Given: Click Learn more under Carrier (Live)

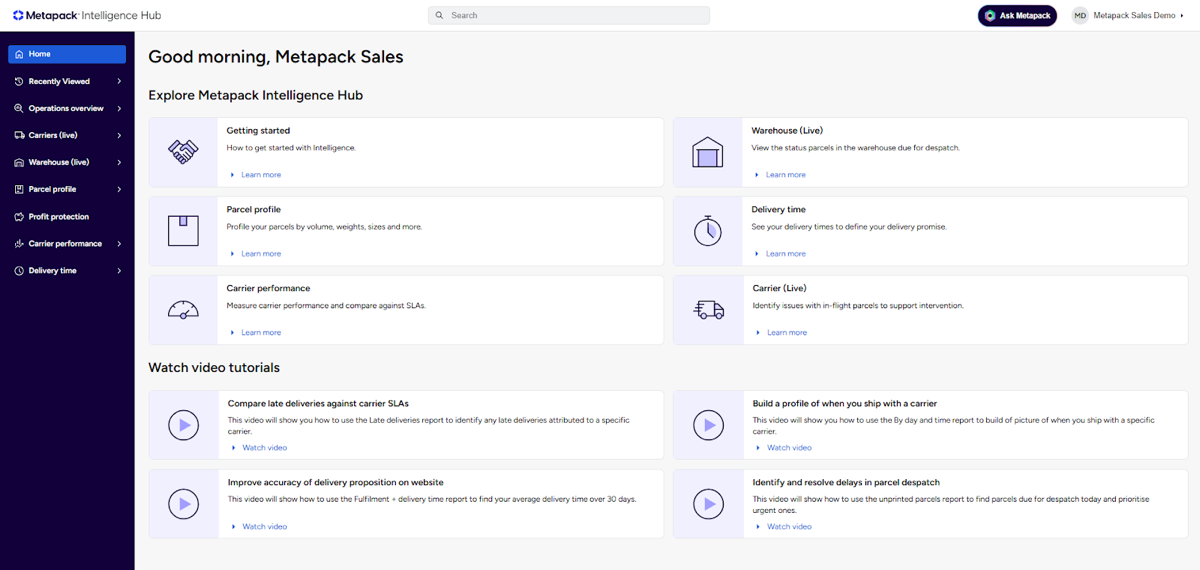Looking at the screenshot, I should [787, 333].
